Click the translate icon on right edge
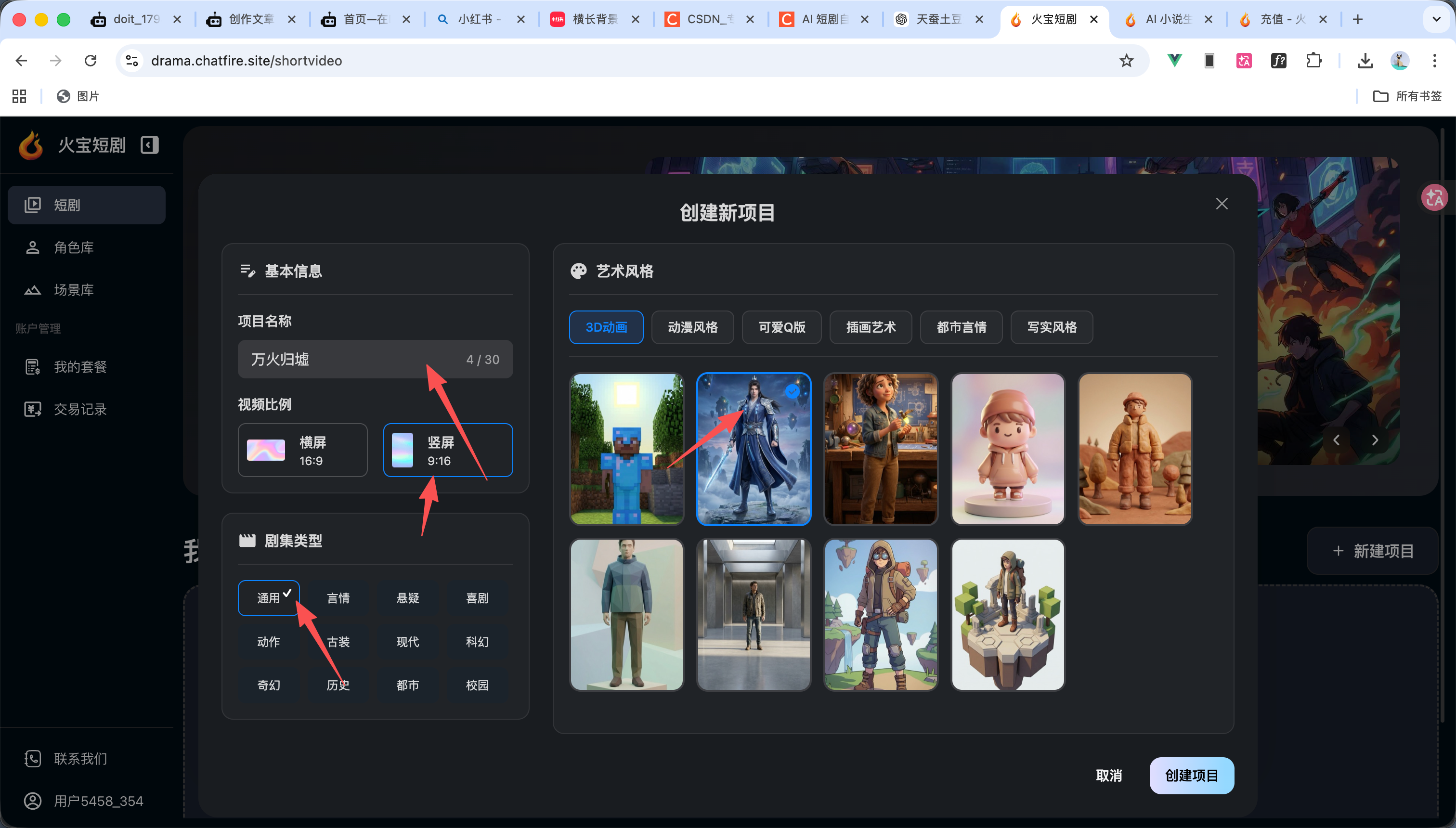The image size is (1456, 828). 1435,197
